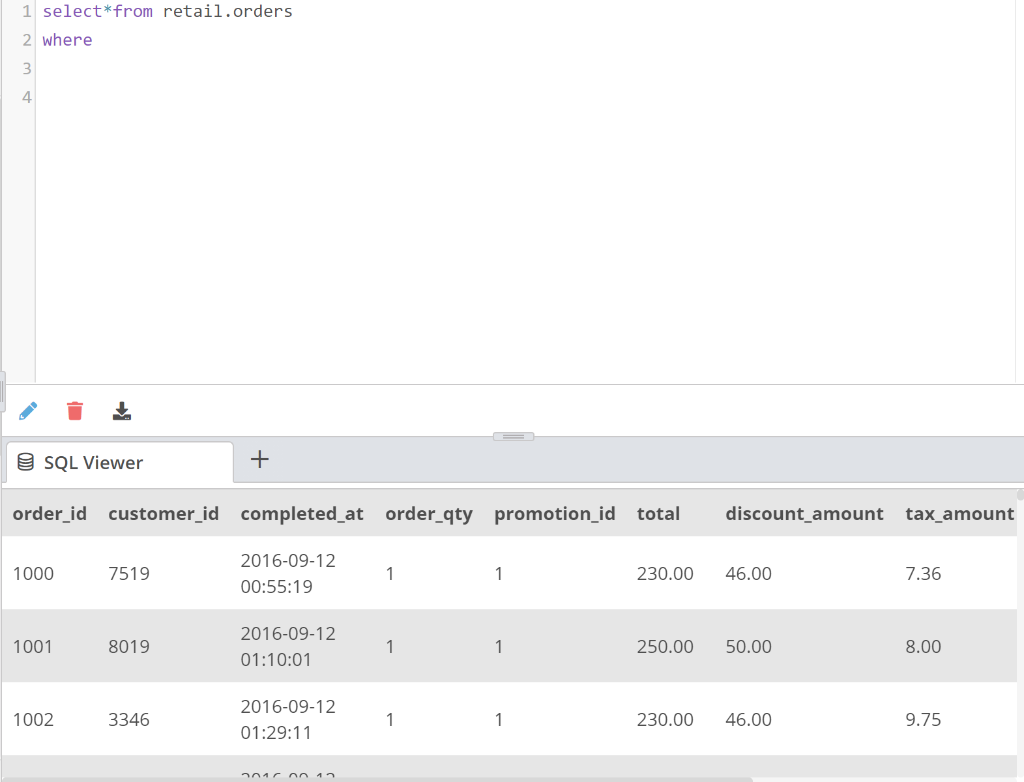Click the keyword where in the query
Screen dimensions: 1024x782
pyautogui.click(x=65, y=40)
